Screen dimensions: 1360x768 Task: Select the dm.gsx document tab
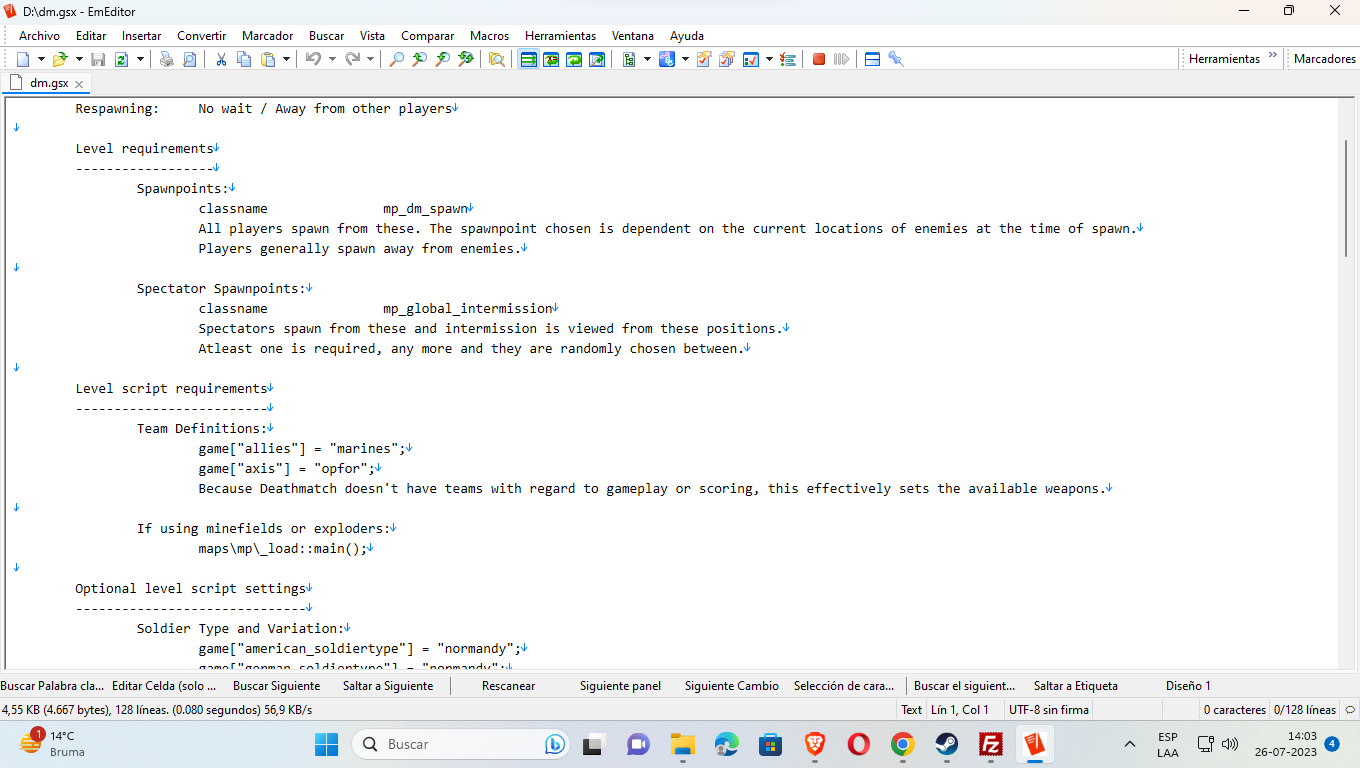[48, 83]
